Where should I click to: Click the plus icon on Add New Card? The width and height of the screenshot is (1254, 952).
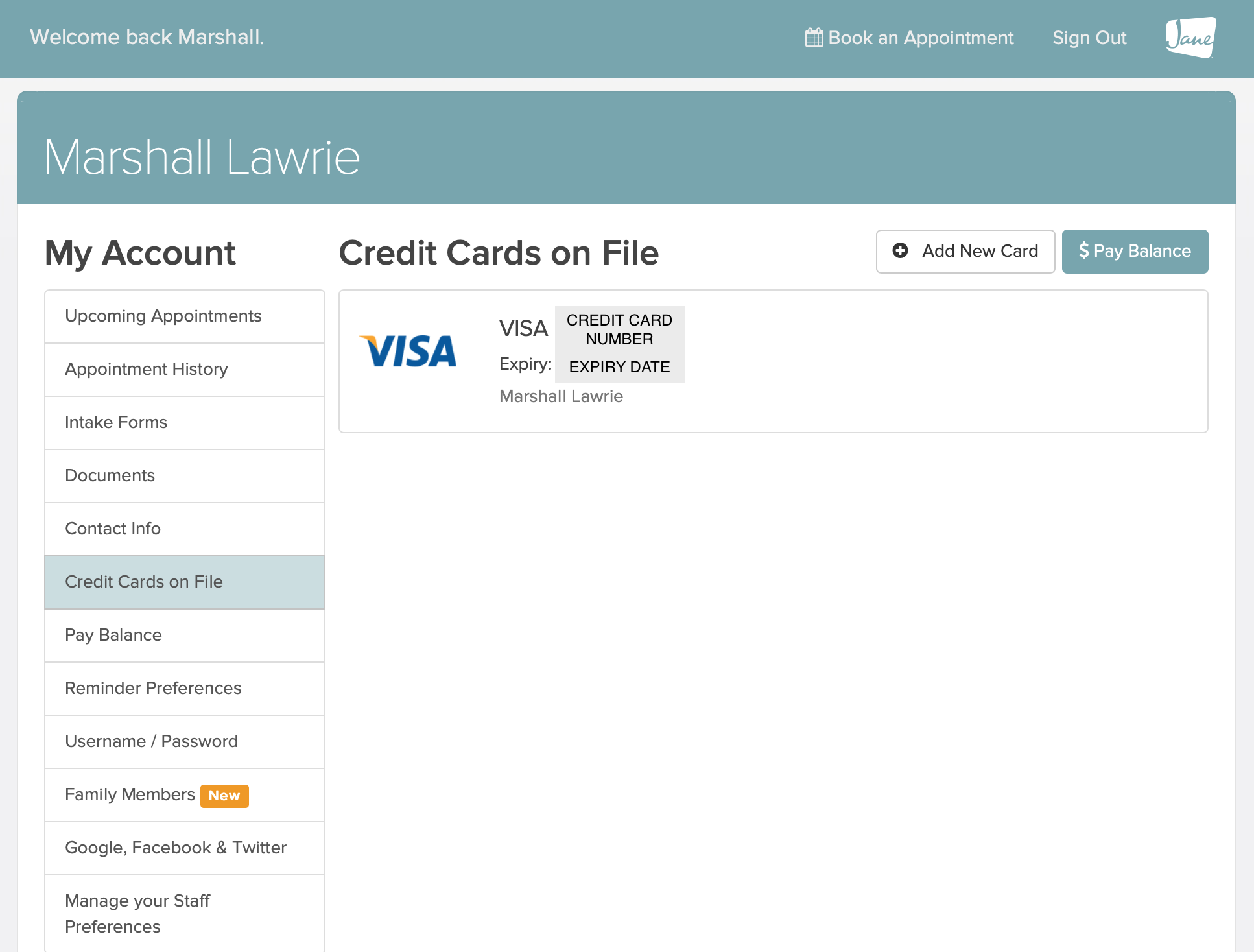tap(901, 251)
